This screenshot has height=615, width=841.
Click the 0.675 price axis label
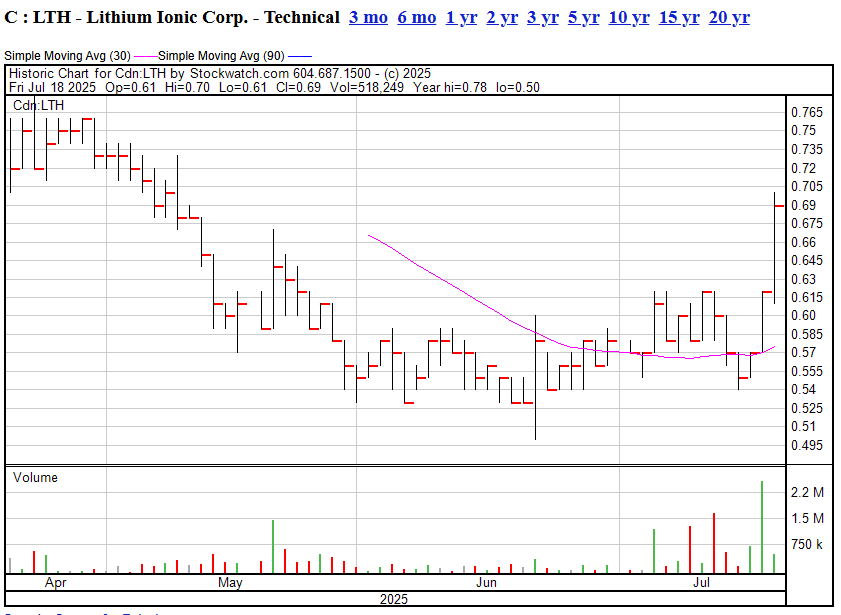pos(807,223)
